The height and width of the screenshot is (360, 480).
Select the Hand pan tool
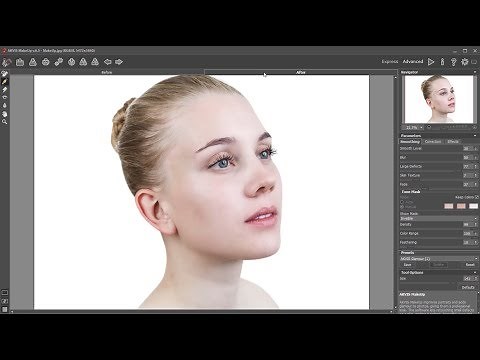5,114
